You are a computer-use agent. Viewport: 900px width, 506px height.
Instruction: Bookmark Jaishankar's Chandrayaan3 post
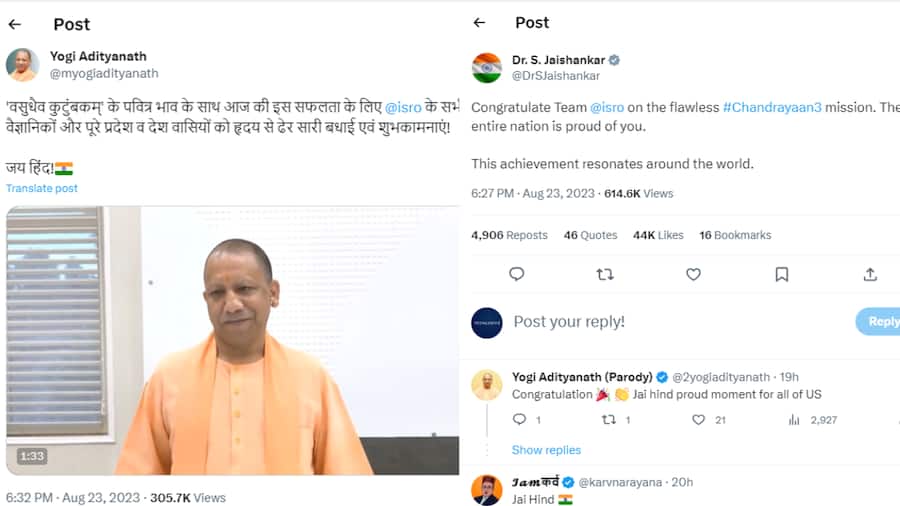coord(781,274)
